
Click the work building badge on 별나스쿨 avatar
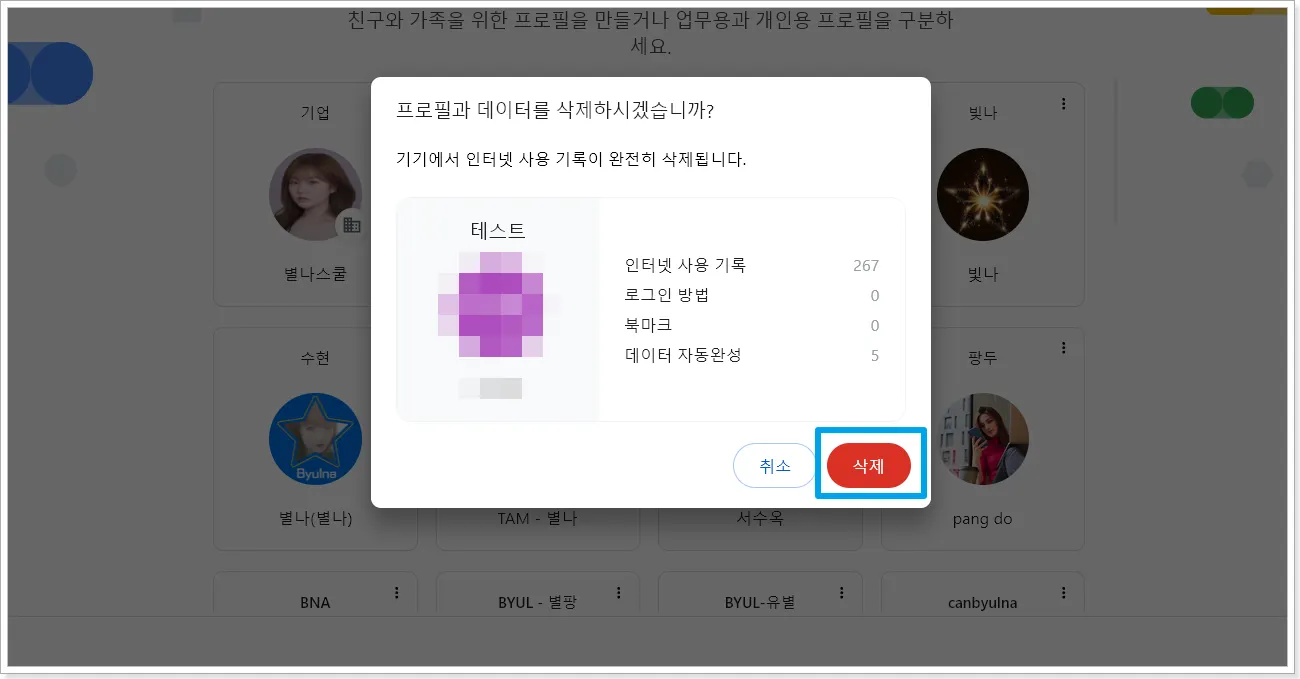(351, 225)
